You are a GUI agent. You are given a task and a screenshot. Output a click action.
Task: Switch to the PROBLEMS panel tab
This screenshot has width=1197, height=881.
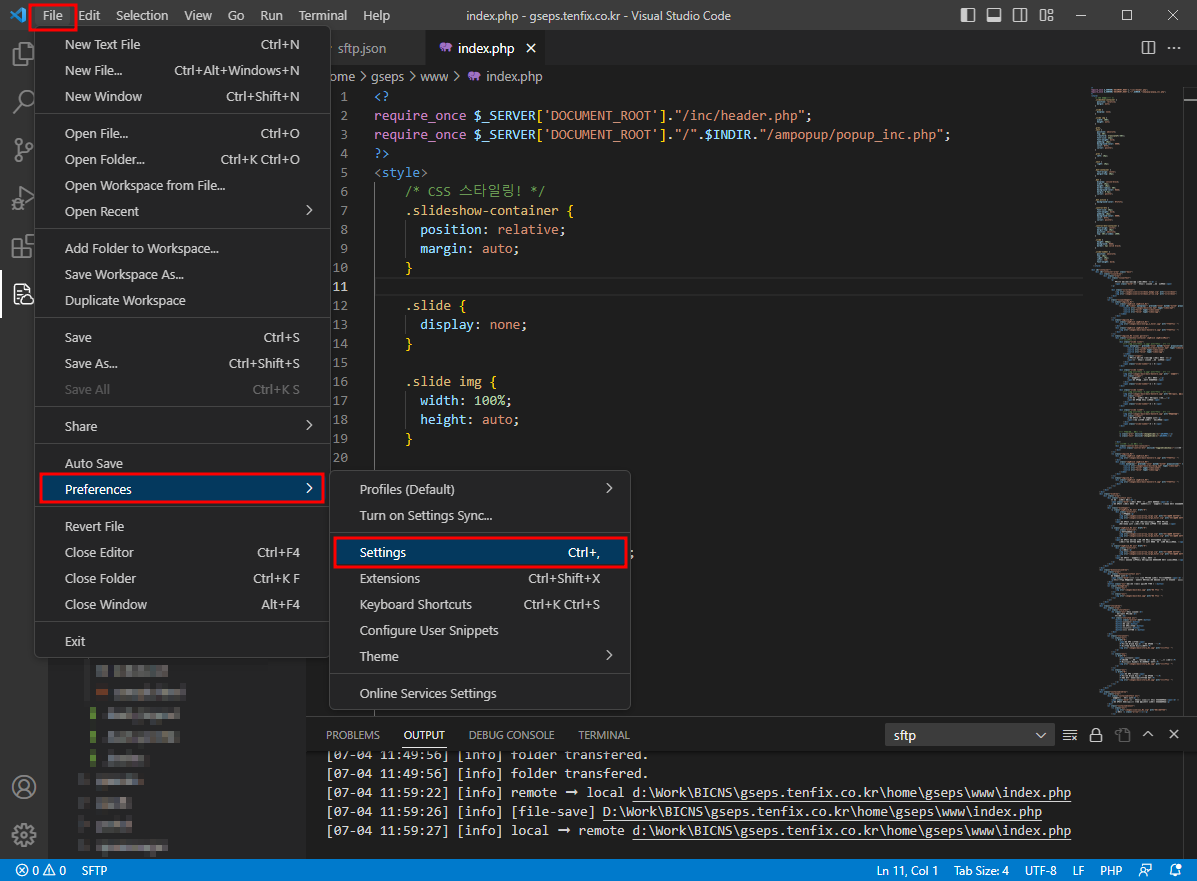353,735
